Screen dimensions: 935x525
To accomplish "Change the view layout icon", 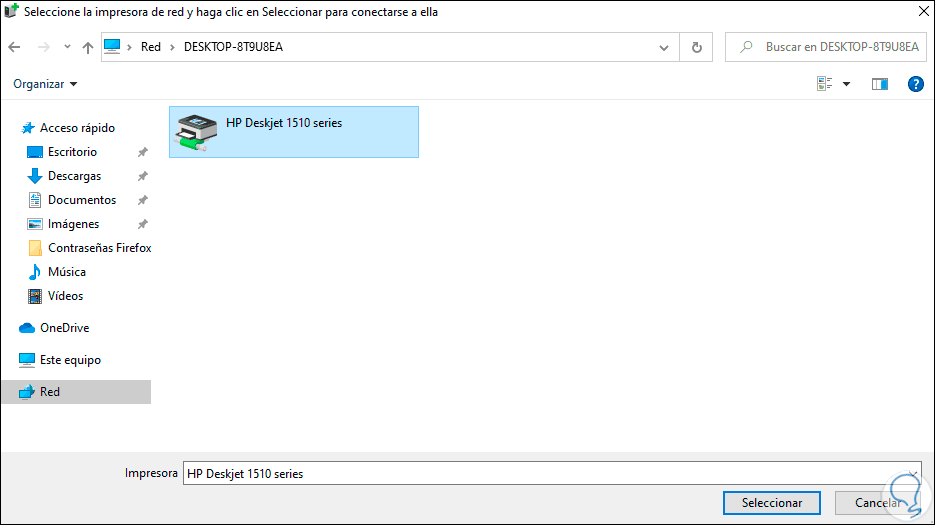I will (825, 84).
